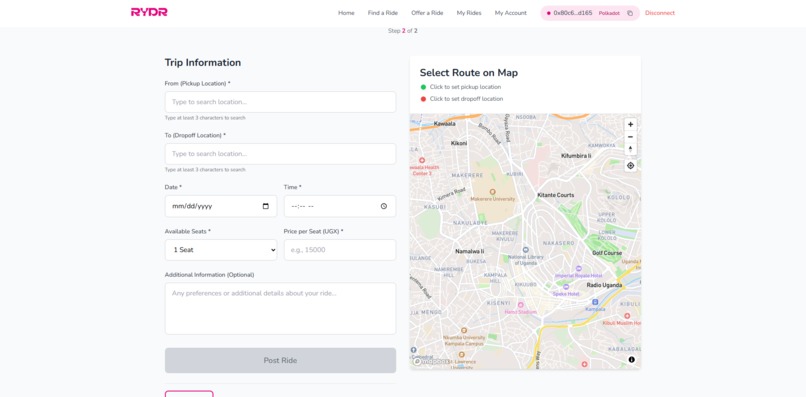Screen dimensions: 806x397
Task: Click the Kibuli Muslim Hospital marker
Action: [x=627, y=316]
